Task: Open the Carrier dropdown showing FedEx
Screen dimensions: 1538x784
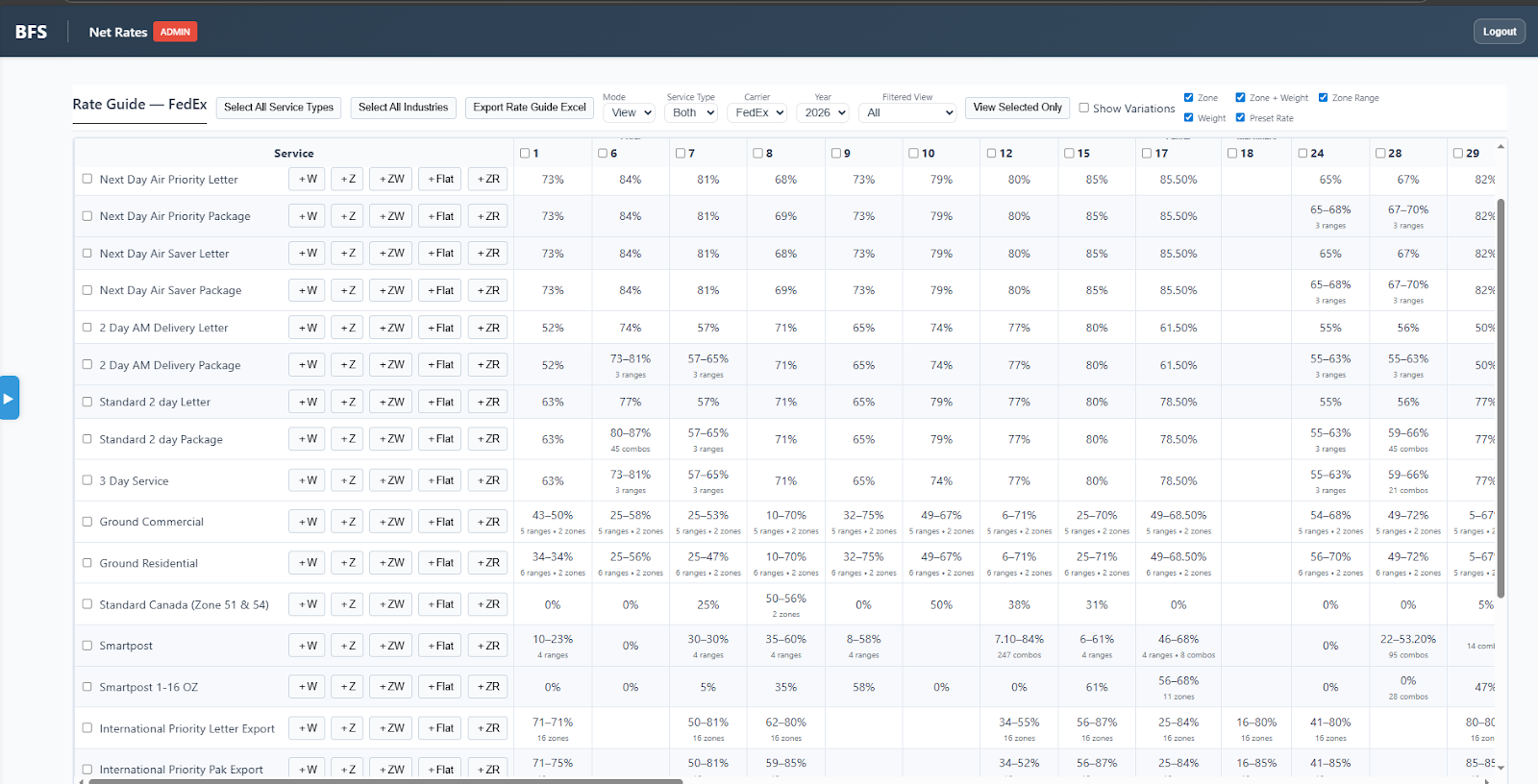Action: [x=758, y=112]
